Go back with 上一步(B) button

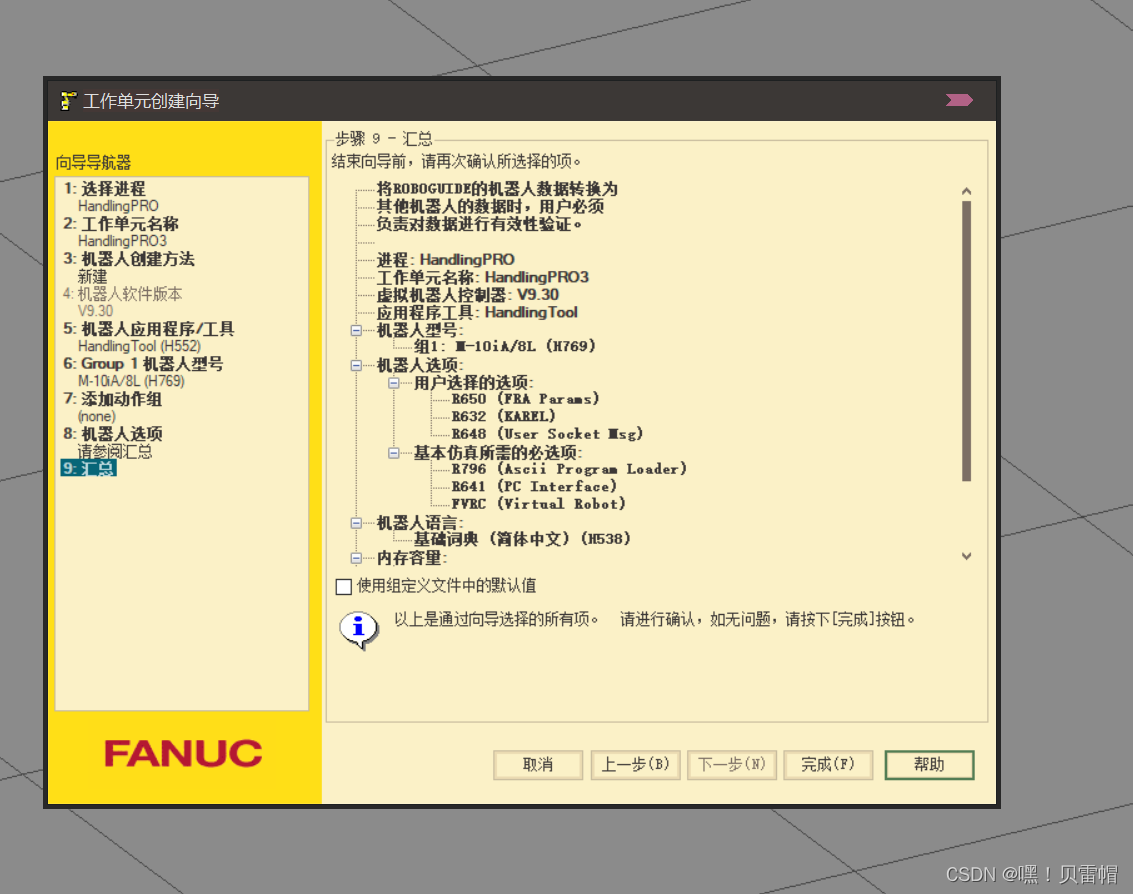click(635, 765)
